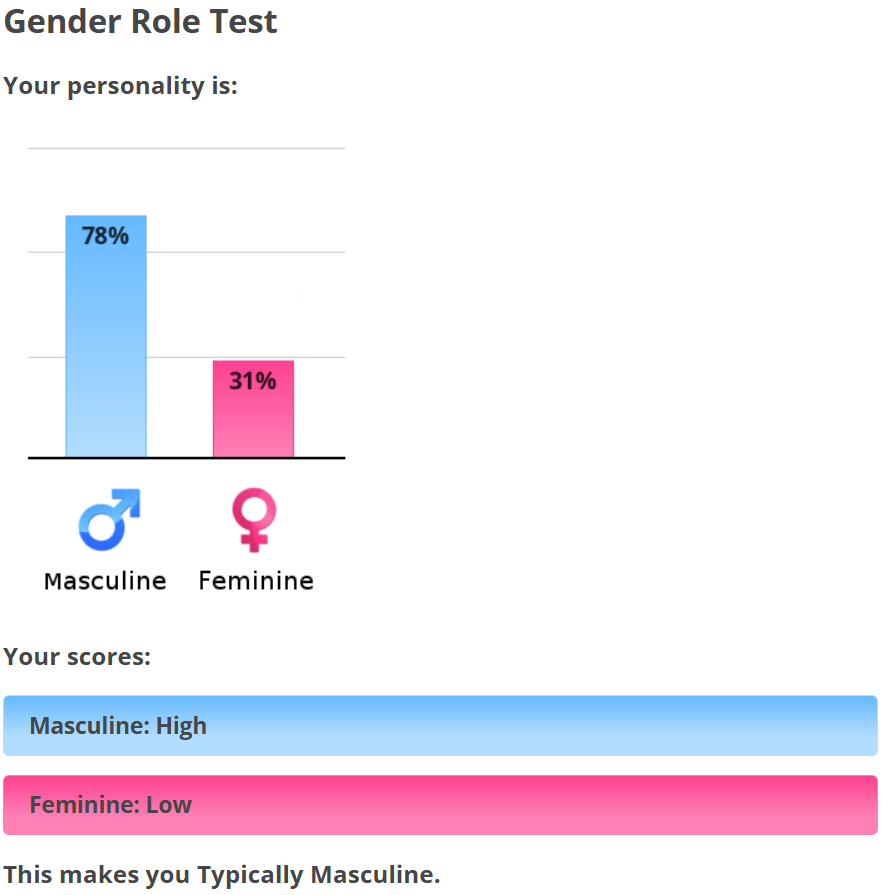Click the word 'Low' in the pink score bar
This screenshot has height=895, width=890.
[169, 805]
